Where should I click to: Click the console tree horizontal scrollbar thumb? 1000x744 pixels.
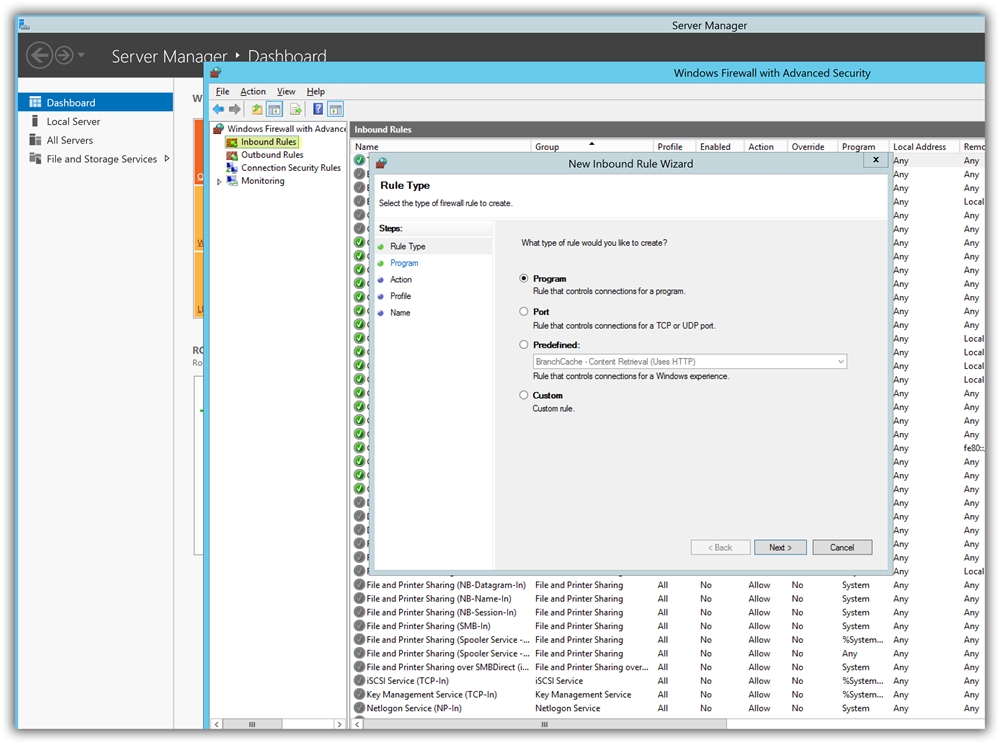pyautogui.click(x=252, y=724)
